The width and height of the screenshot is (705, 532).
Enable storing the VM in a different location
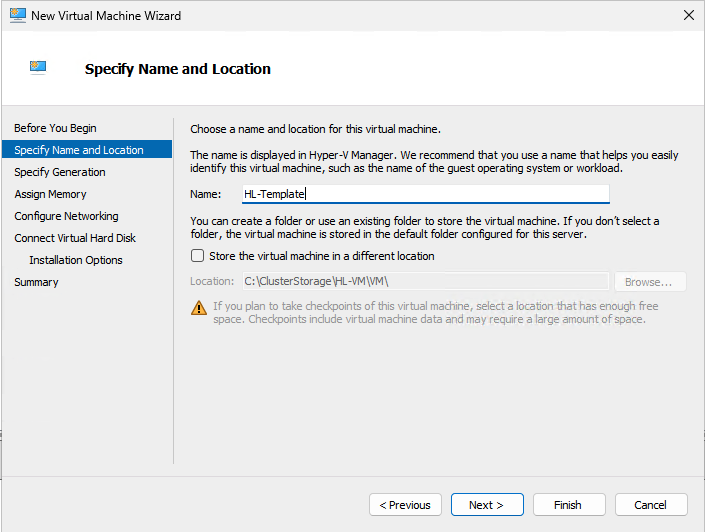197,256
